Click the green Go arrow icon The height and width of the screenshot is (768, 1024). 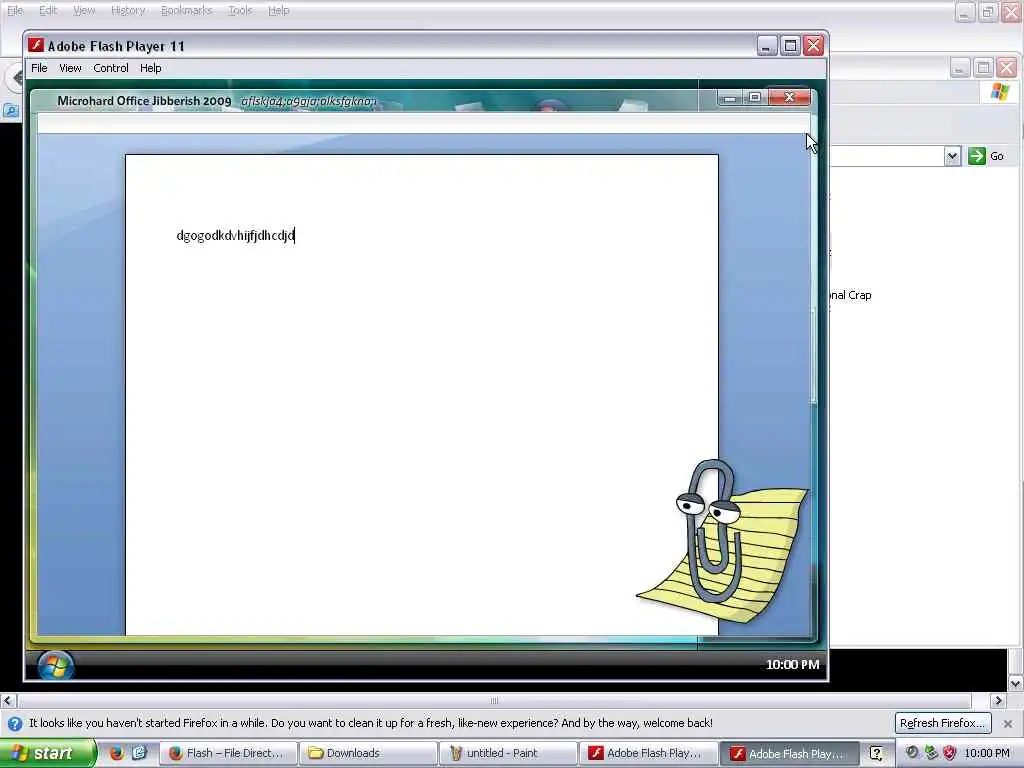(976, 156)
